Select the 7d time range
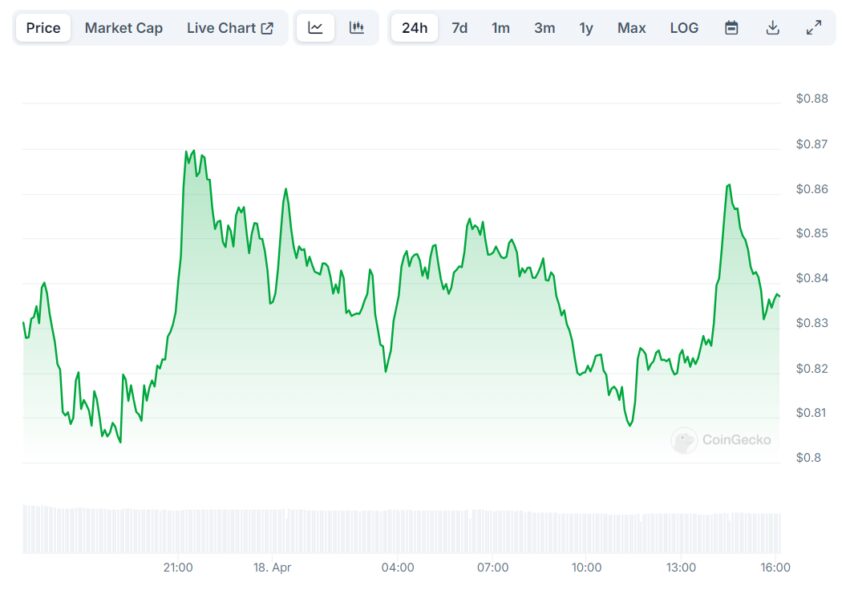Image resolution: width=850 pixels, height=594 pixels. [x=460, y=28]
